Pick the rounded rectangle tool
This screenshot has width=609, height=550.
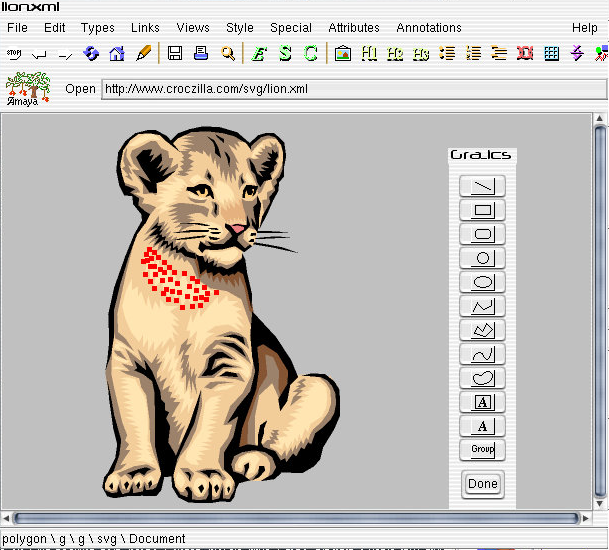[x=482, y=234]
